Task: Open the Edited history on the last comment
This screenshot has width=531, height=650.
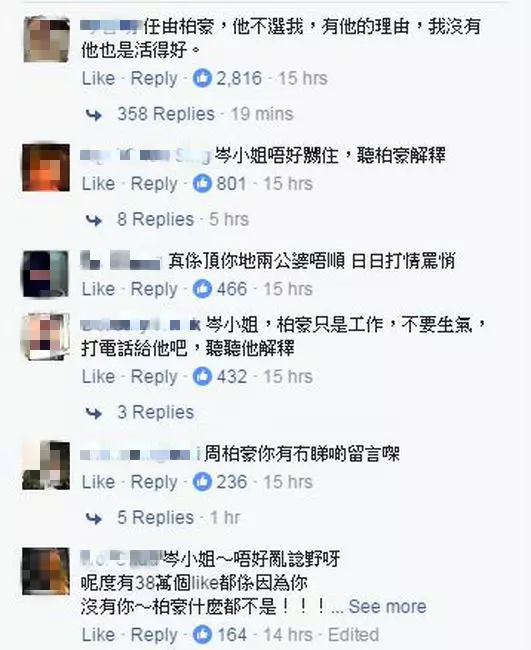Action: tap(353, 635)
